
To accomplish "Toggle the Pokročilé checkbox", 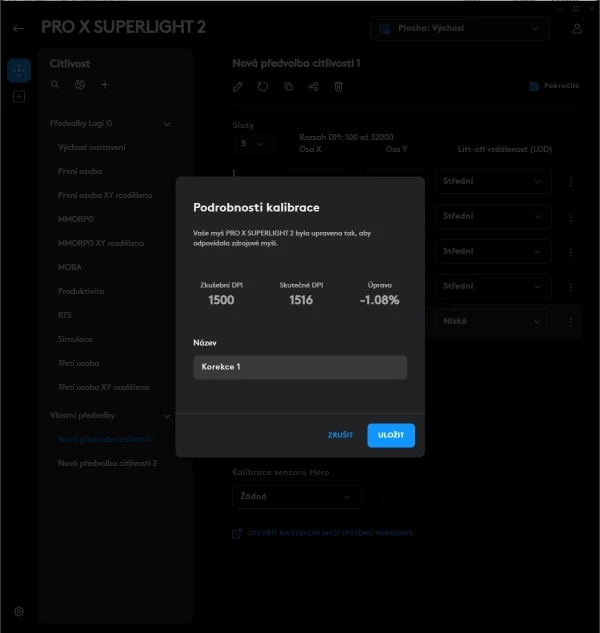I will (534, 86).
